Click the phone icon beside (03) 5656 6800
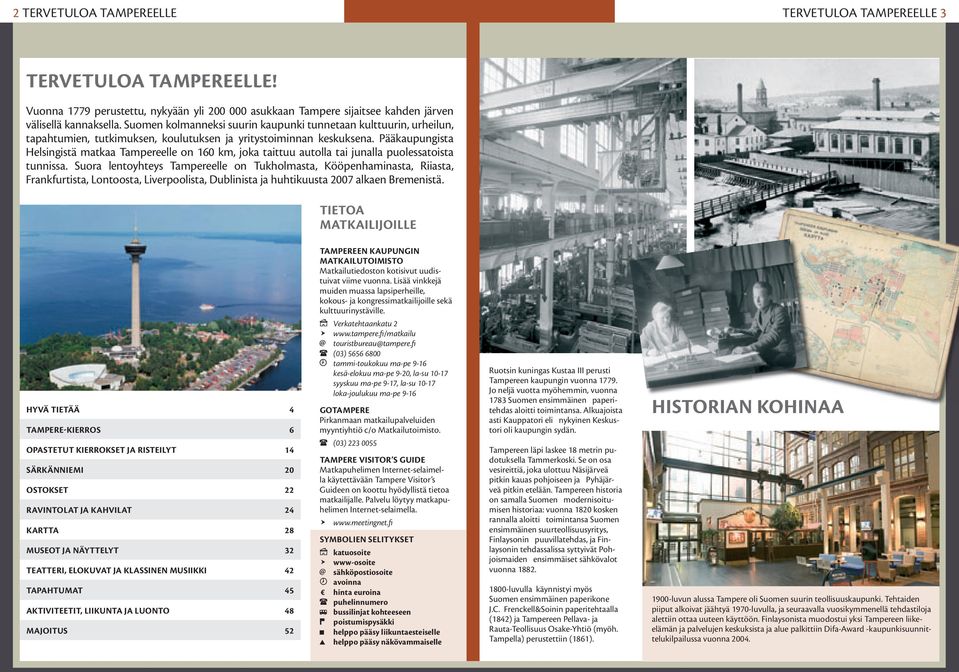 324,353
